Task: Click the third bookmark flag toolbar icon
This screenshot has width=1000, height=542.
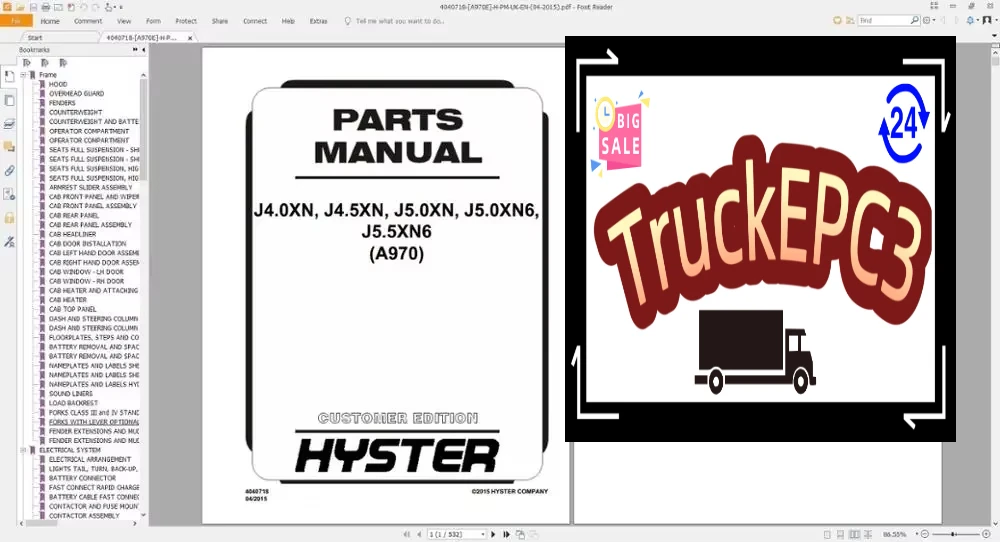Action: (x=62, y=62)
